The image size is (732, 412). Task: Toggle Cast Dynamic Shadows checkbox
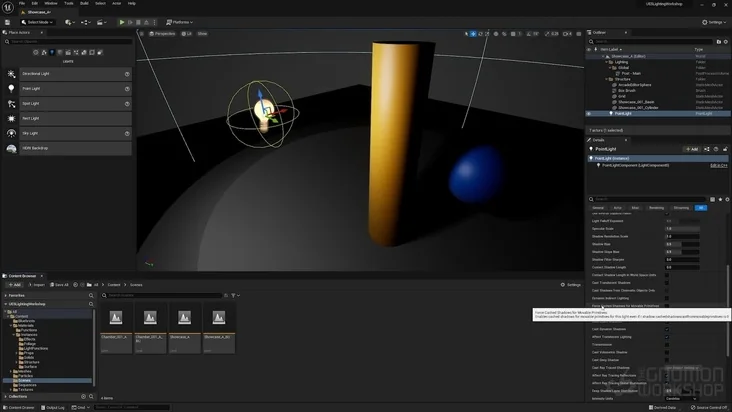pos(667,329)
